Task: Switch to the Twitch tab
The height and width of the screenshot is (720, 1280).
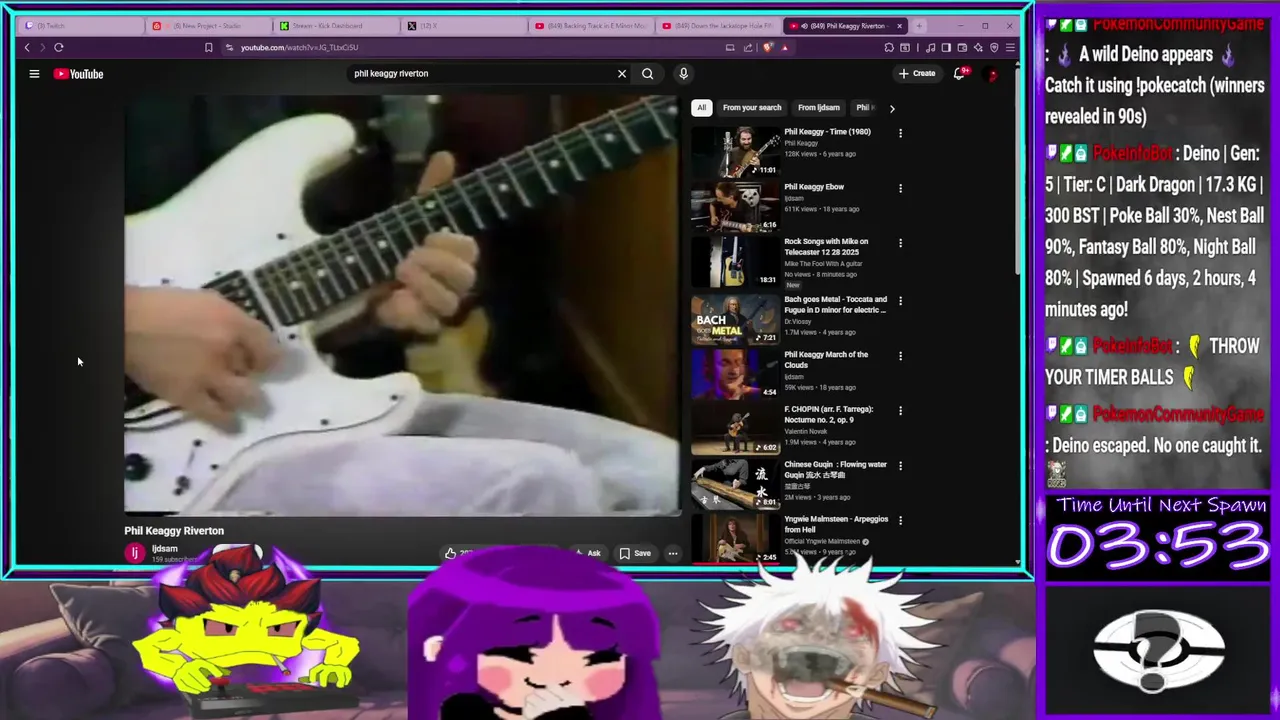Action: (x=80, y=26)
